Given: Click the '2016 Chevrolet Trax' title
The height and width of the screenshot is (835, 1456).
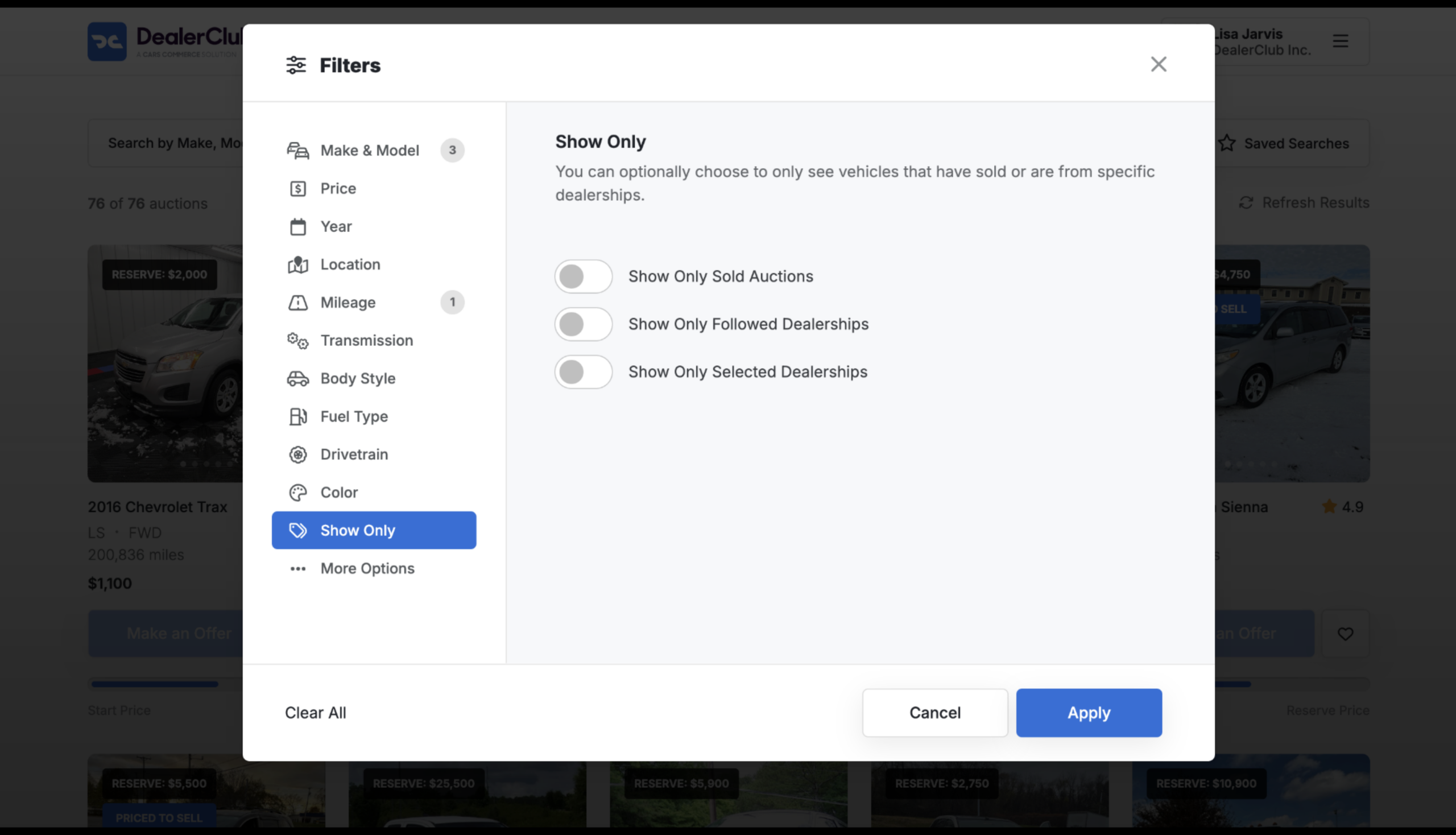Looking at the screenshot, I should (157, 507).
